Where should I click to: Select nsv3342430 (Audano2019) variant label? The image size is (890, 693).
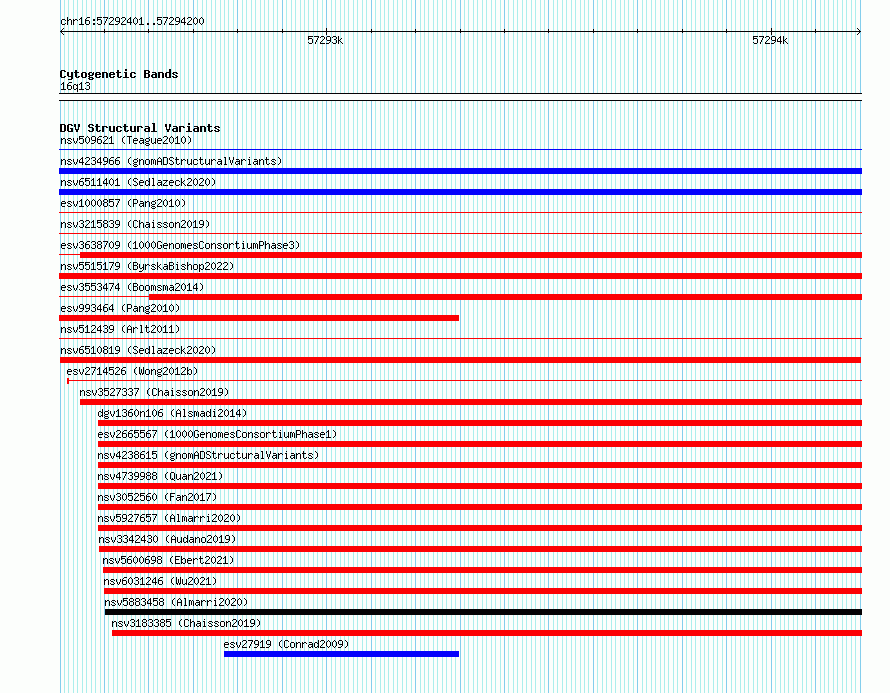167,539
